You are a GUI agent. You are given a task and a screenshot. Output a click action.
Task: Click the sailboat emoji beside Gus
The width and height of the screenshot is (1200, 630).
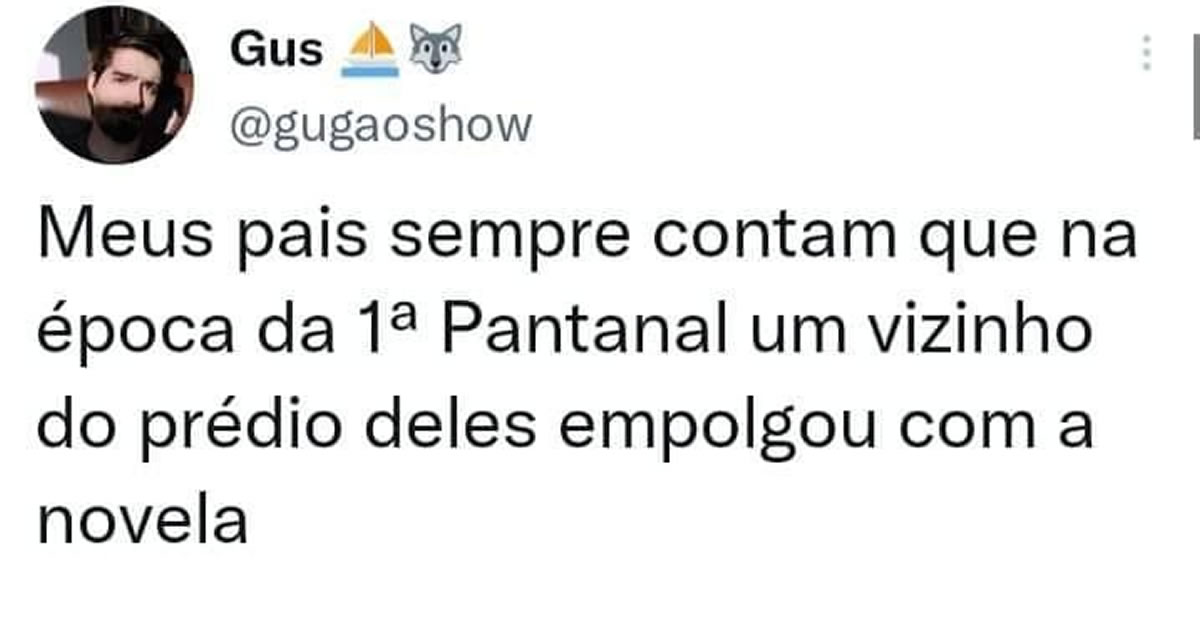pyautogui.click(x=370, y=50)
